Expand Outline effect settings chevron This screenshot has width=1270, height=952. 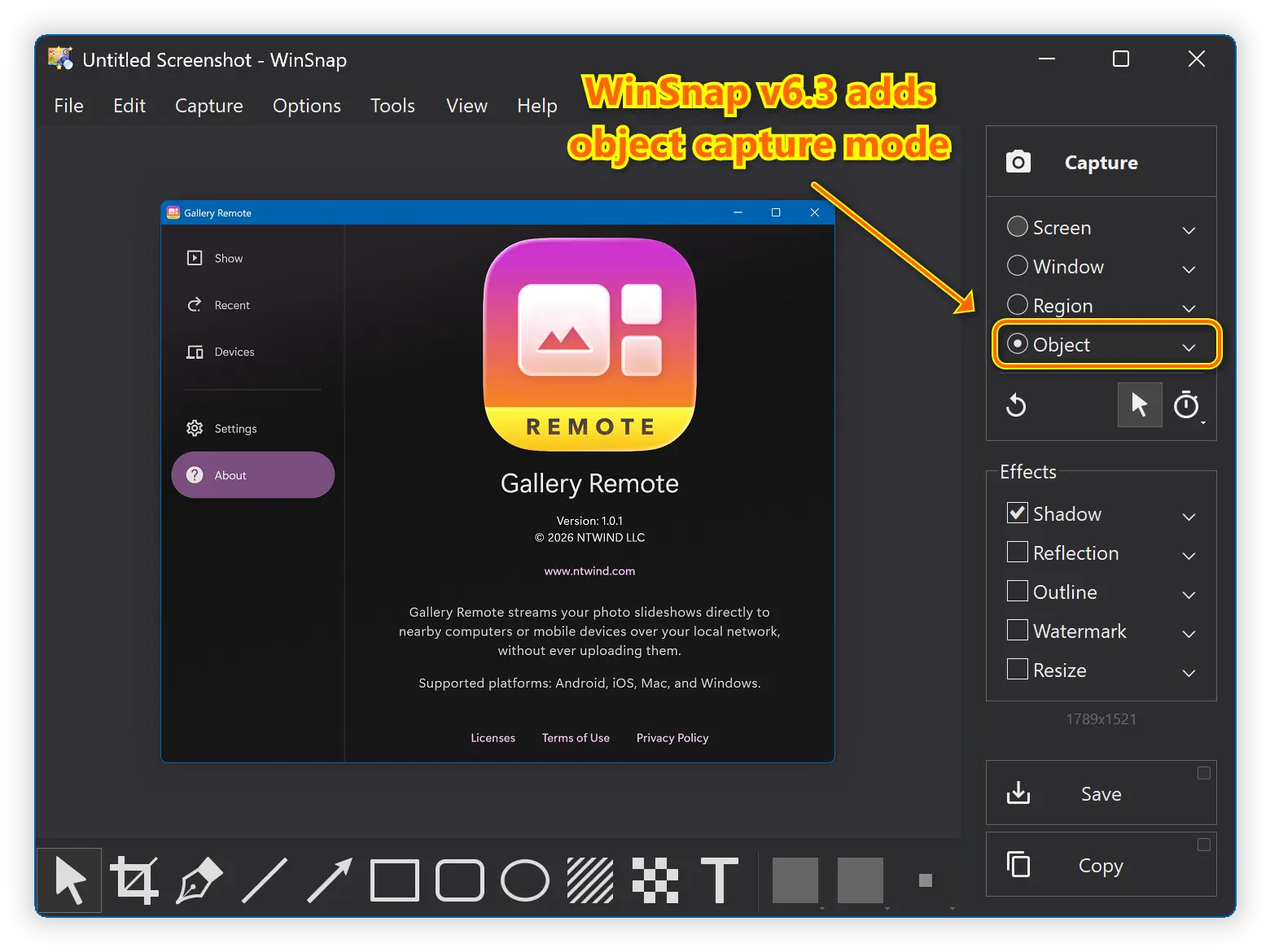(x=1189, y=595)
